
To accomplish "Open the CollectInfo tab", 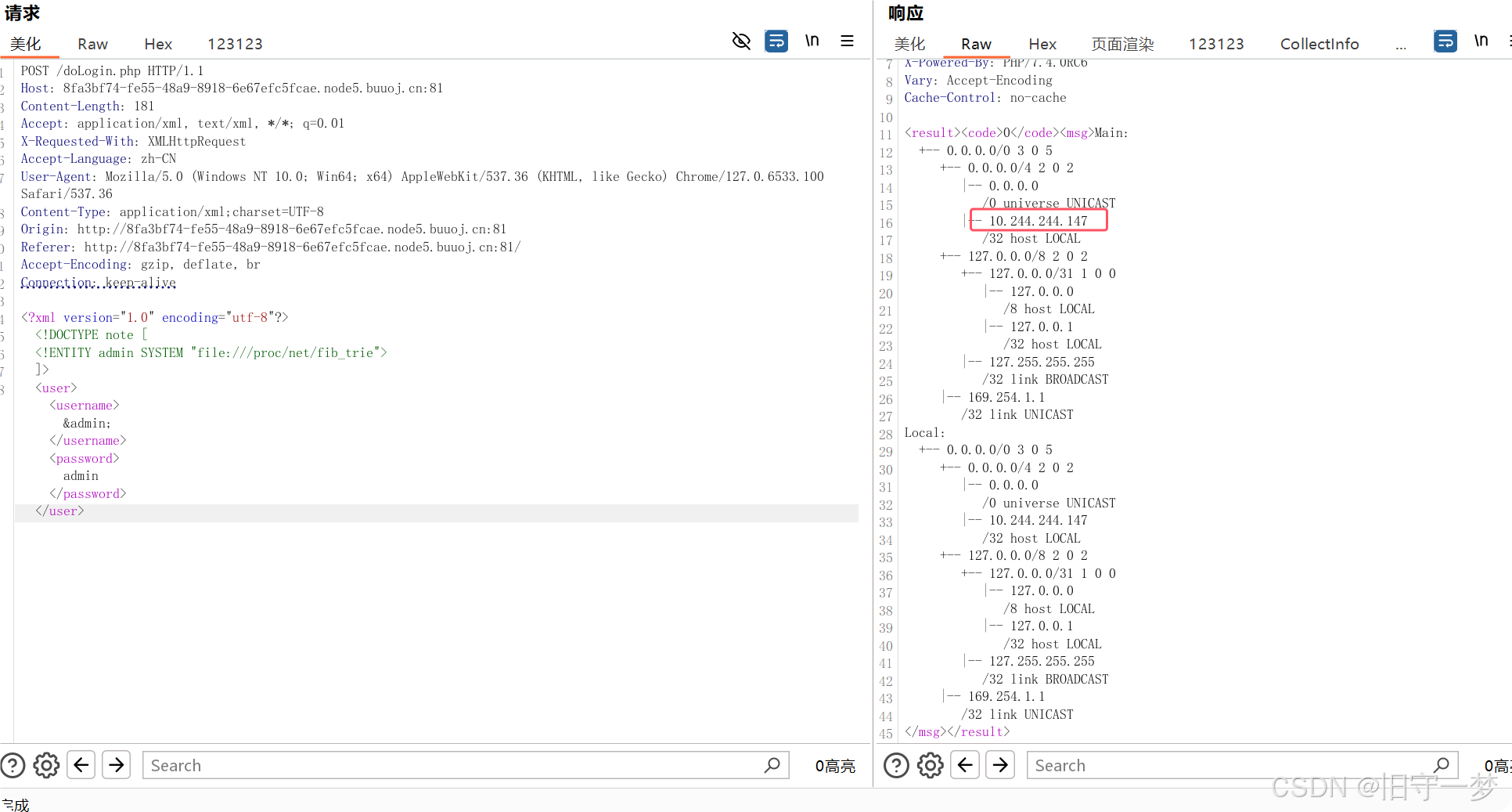I will tap(1319, 44).
